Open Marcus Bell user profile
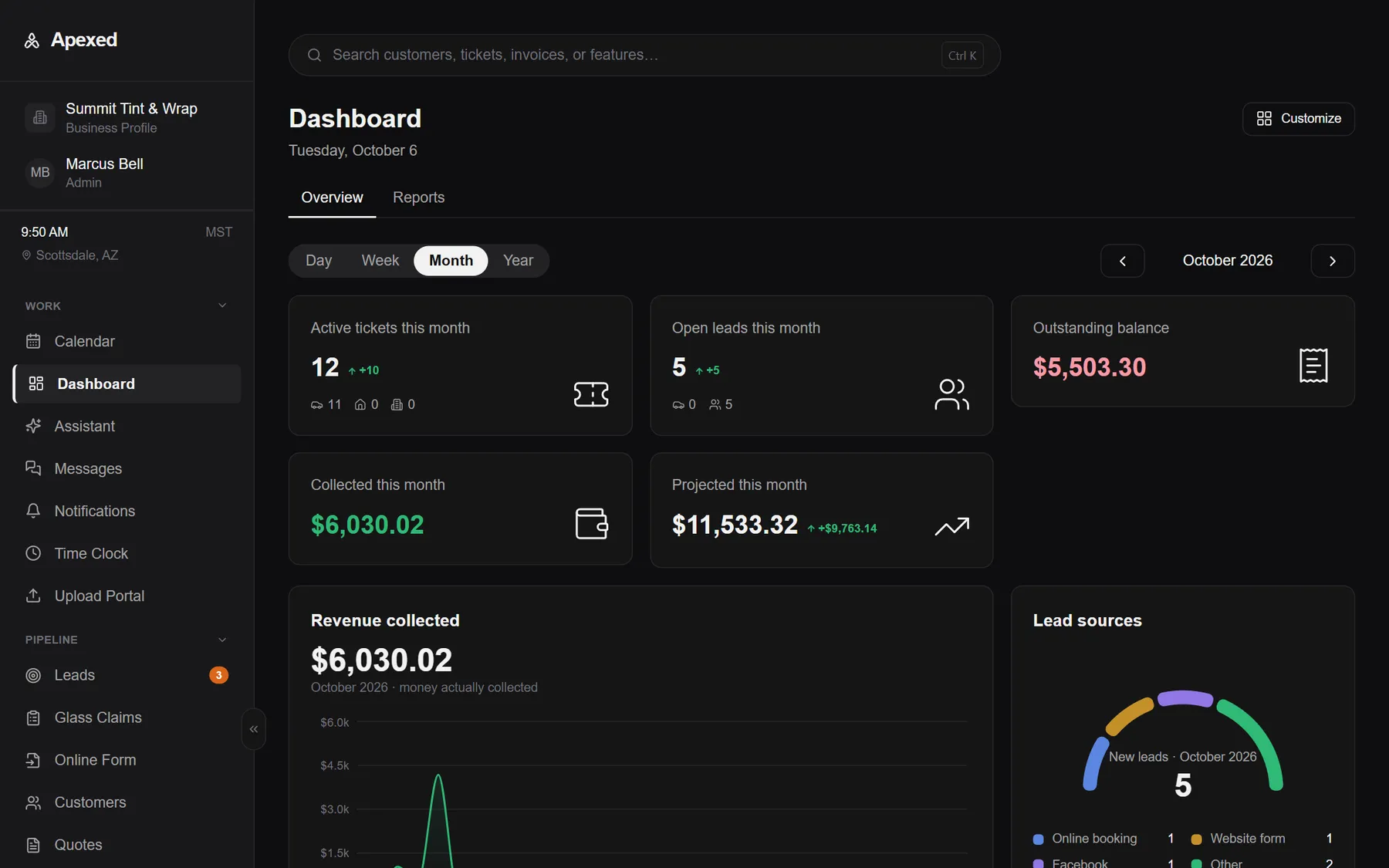 pyautogui.click(x=127, y=173)
